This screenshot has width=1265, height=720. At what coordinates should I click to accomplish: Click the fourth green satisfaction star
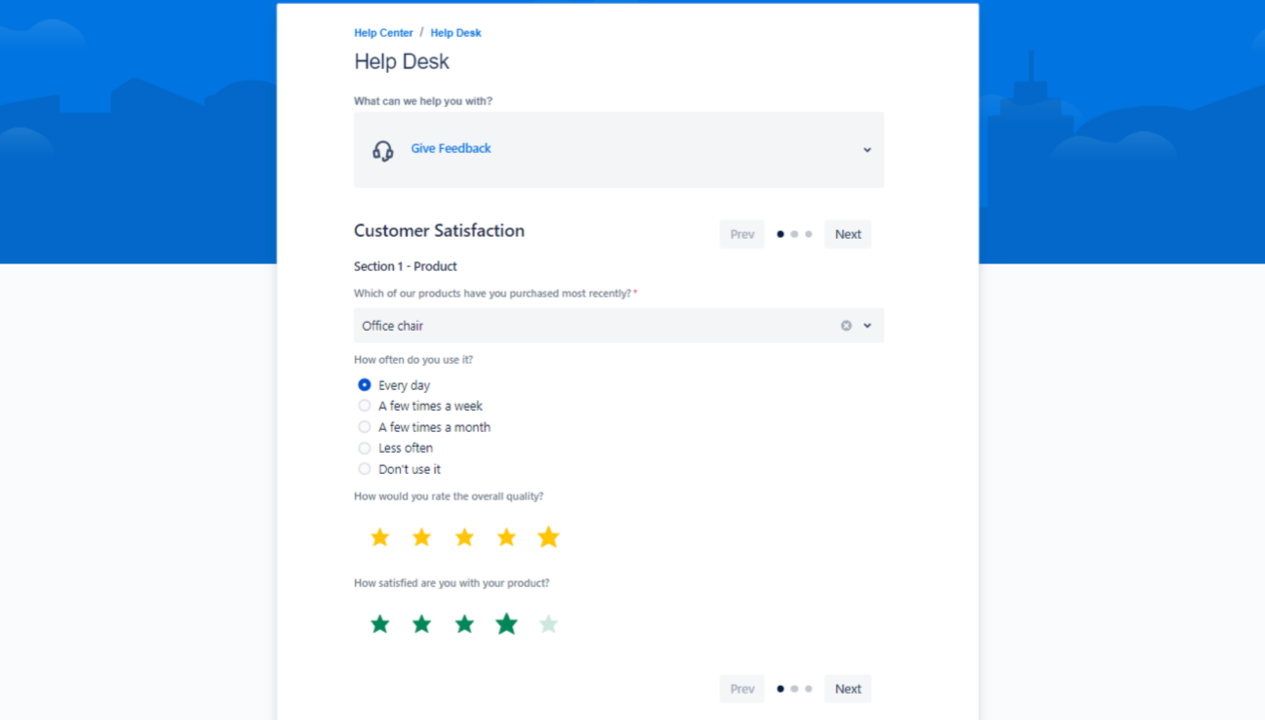click(x=506, y=625)
